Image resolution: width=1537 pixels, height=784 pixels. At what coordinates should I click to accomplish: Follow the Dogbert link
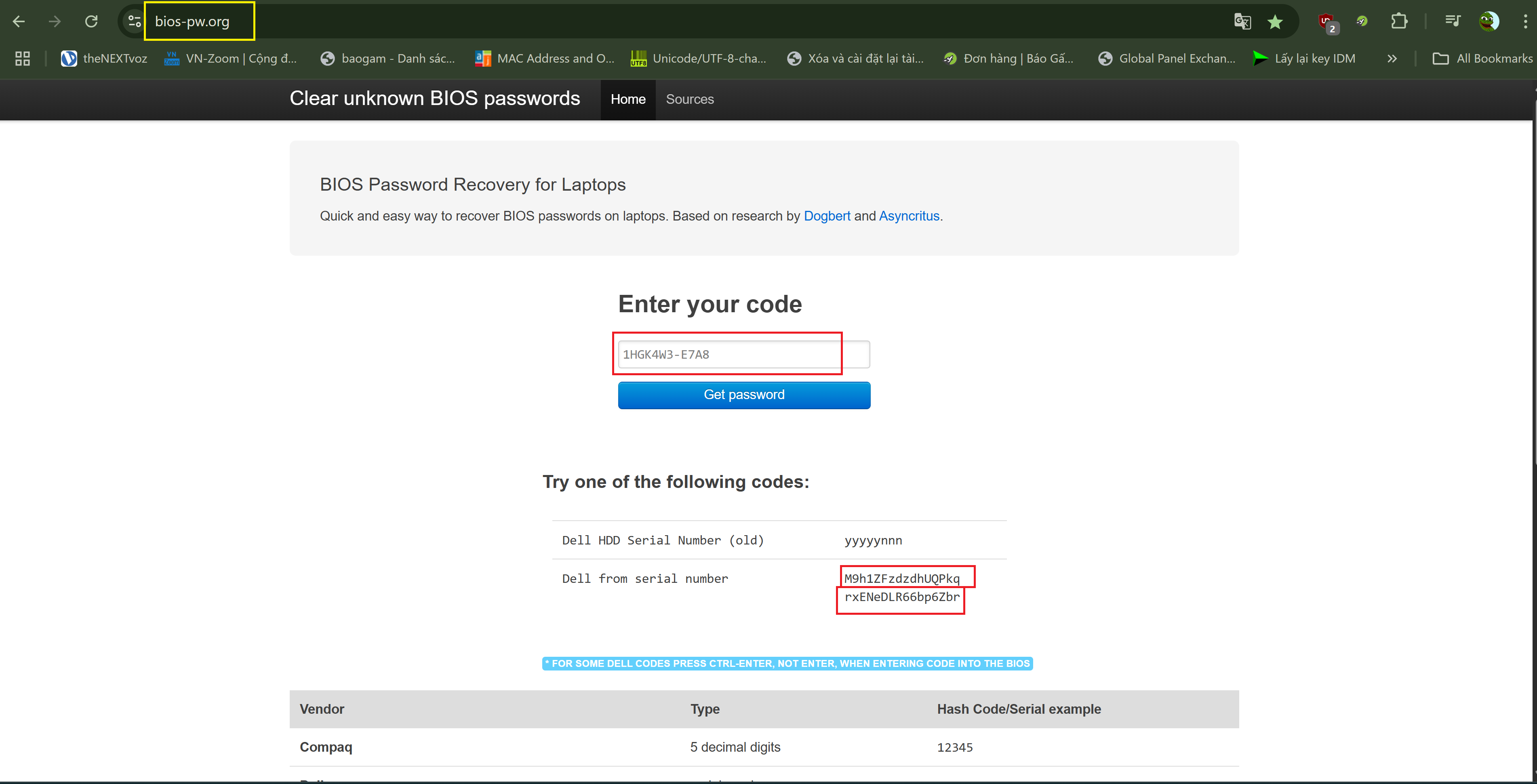pos(826,216)
